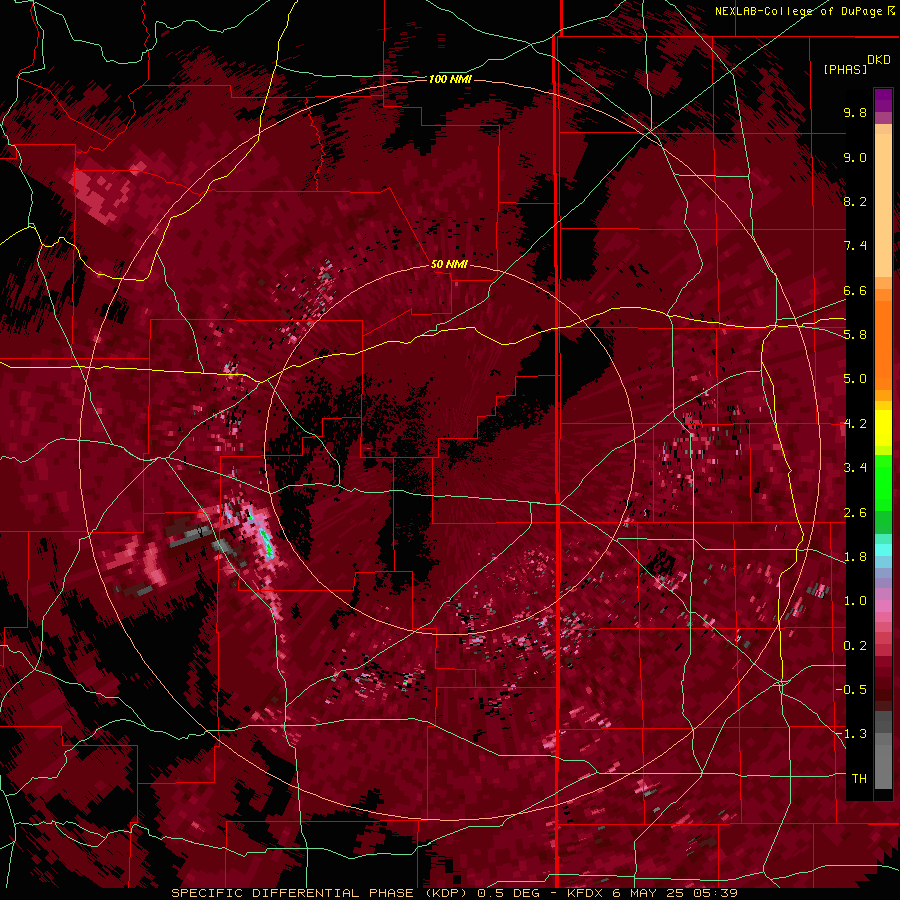Click the purple top segment of color bar
This screenshot has height=900, width=900.
pos(883,100)
